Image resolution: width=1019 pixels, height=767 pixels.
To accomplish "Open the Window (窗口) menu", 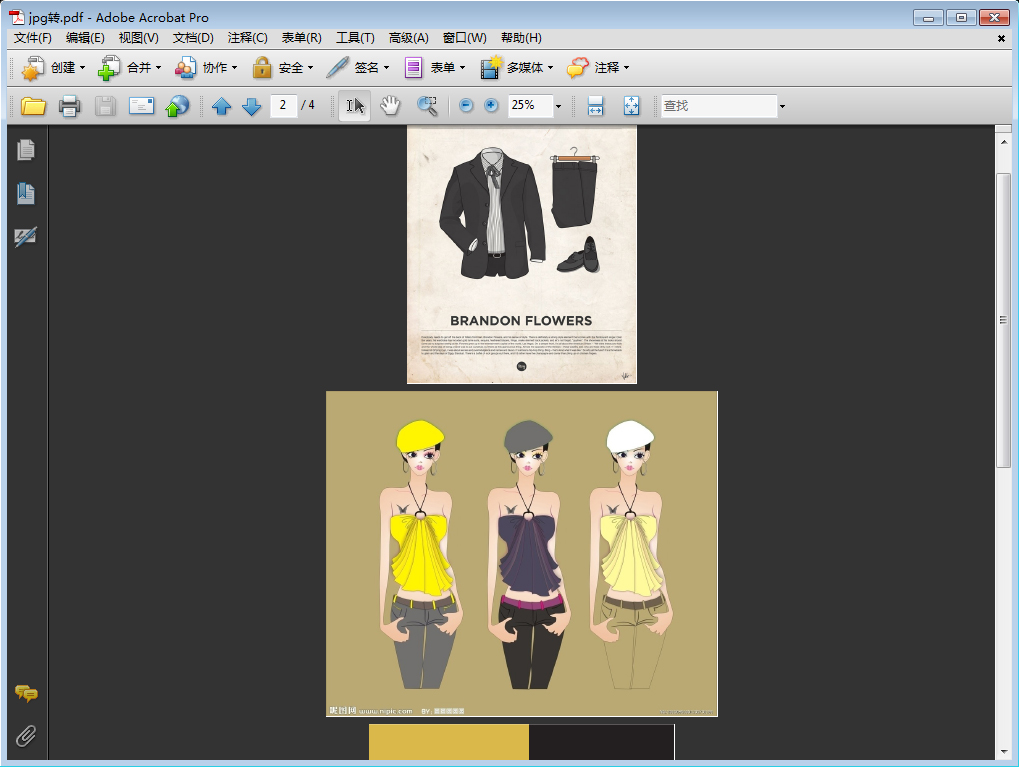I will (x=465, y=38).
